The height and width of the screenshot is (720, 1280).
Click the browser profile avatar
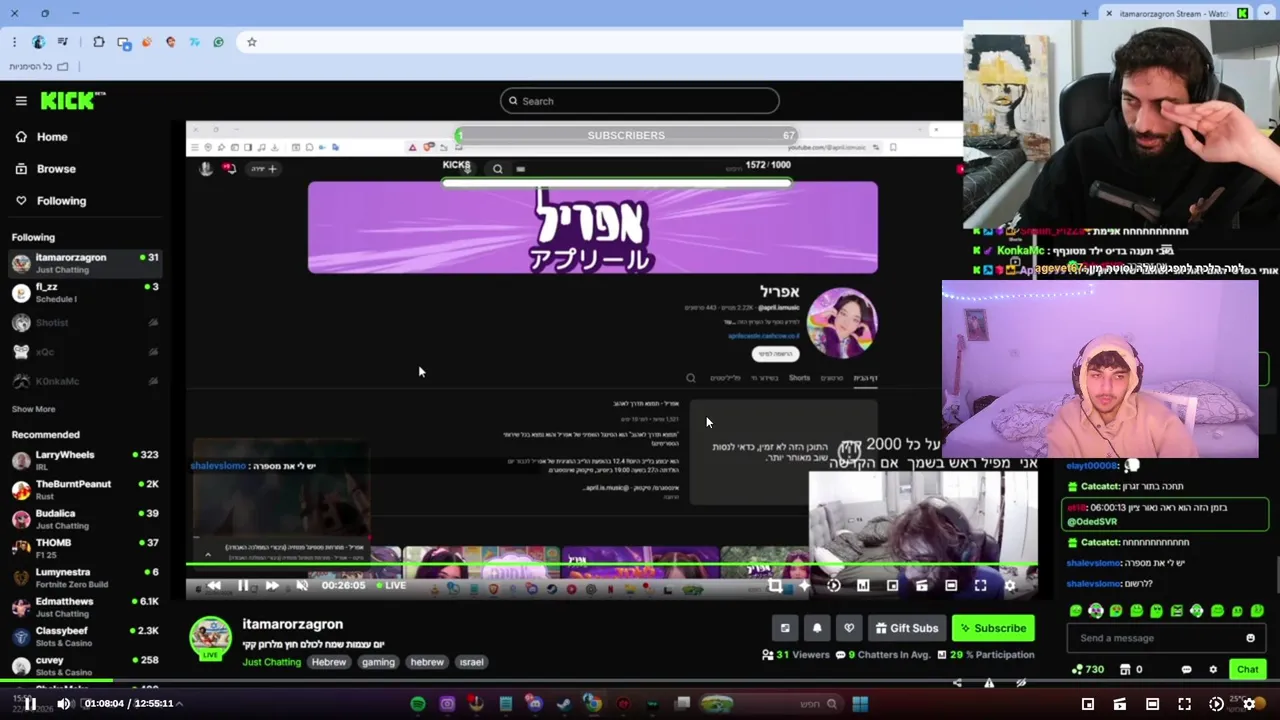click(x=38, y=42)
